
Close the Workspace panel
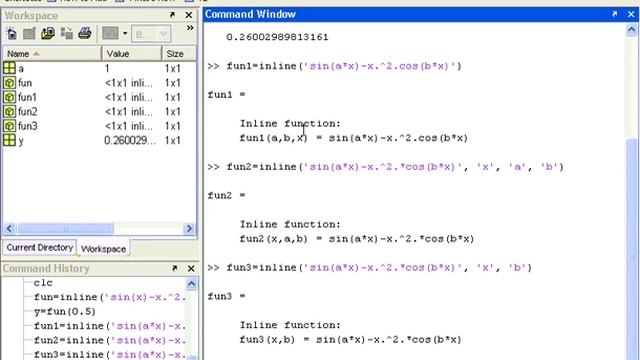[x=189, y=15]
